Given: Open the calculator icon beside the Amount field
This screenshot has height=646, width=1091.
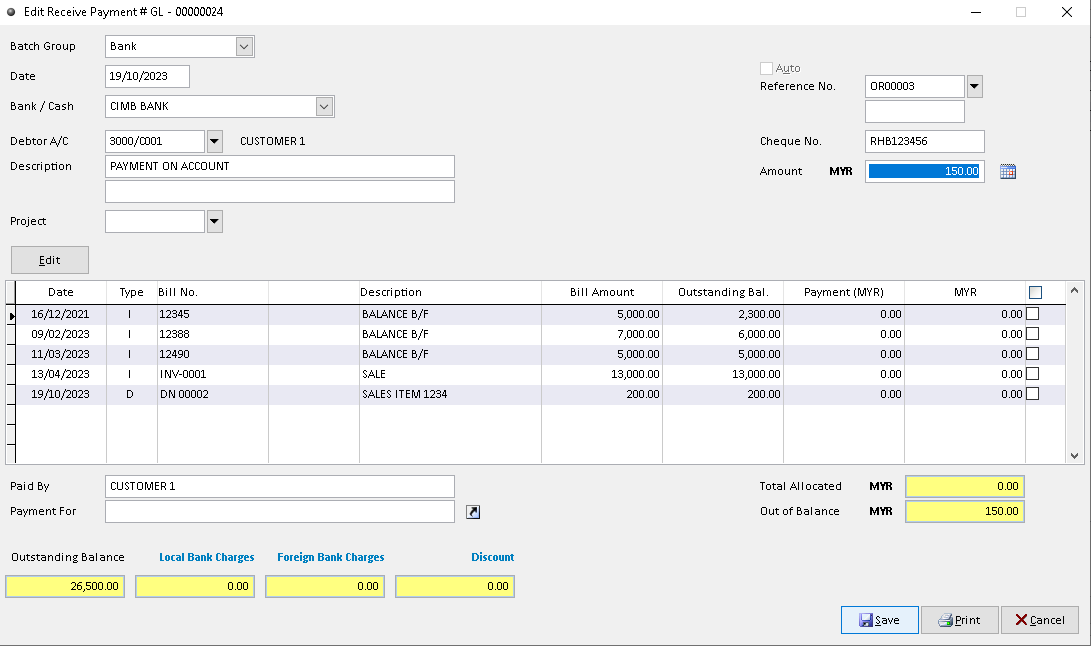Looking at the screenshot, I should [1008, 171].
